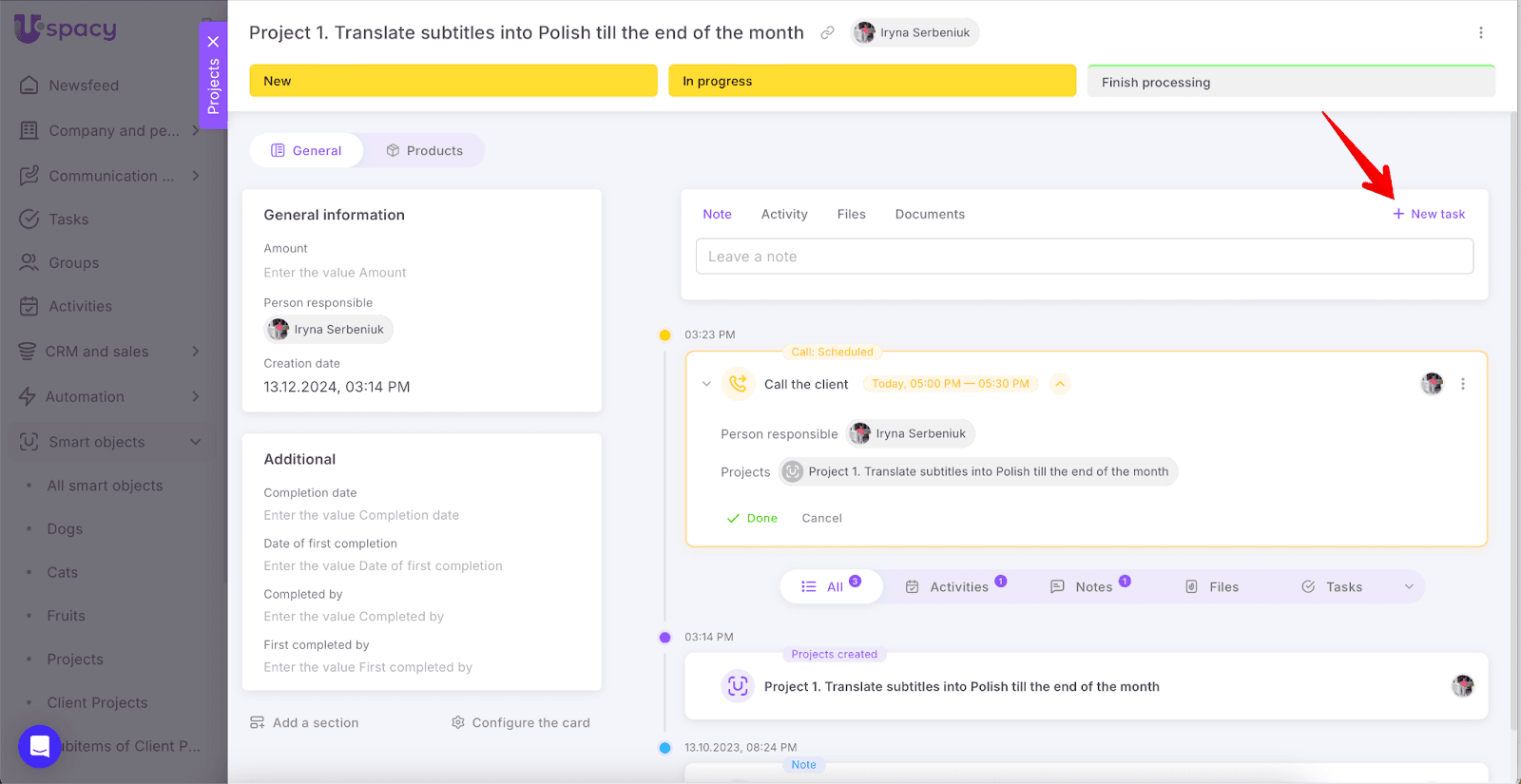Open the chat support bubble icon
This screenshot has height=784, width=1521.
pos(40,746)
